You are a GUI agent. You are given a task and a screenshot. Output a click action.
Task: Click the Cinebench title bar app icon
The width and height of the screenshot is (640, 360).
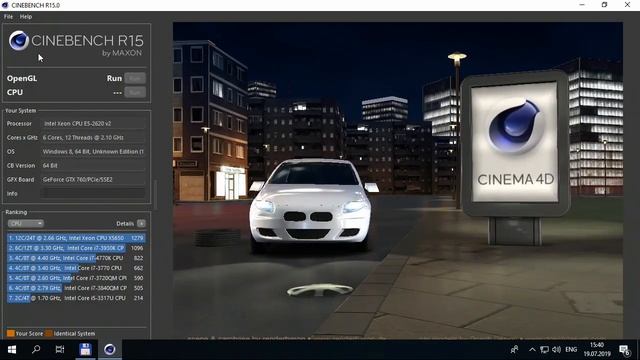[5, 5]
